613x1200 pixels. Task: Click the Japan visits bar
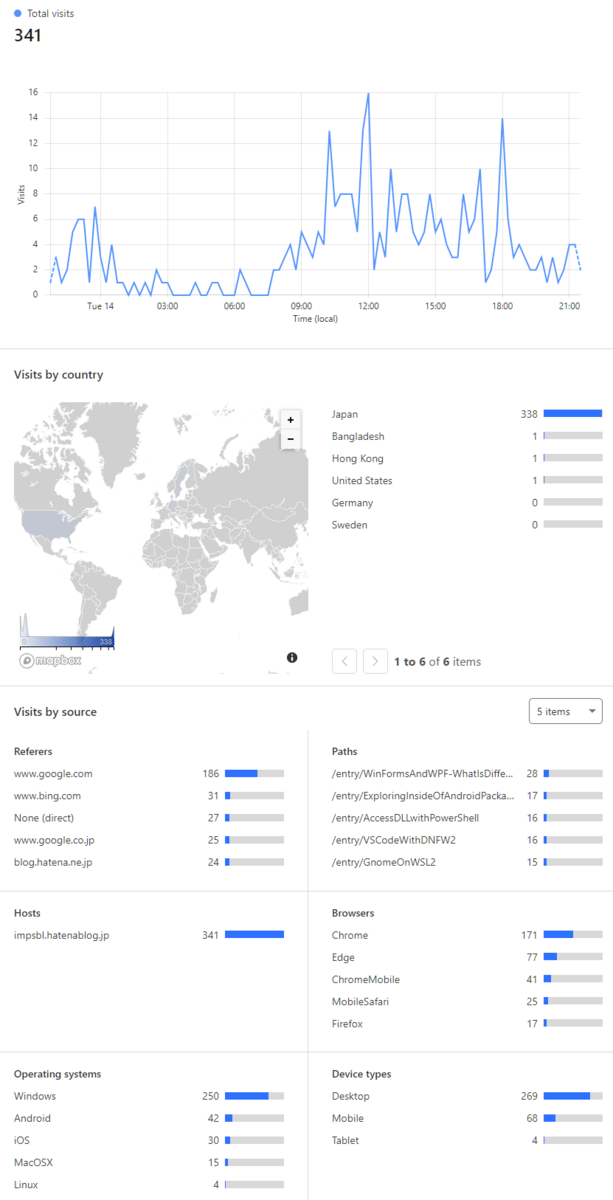coord(573,414)
